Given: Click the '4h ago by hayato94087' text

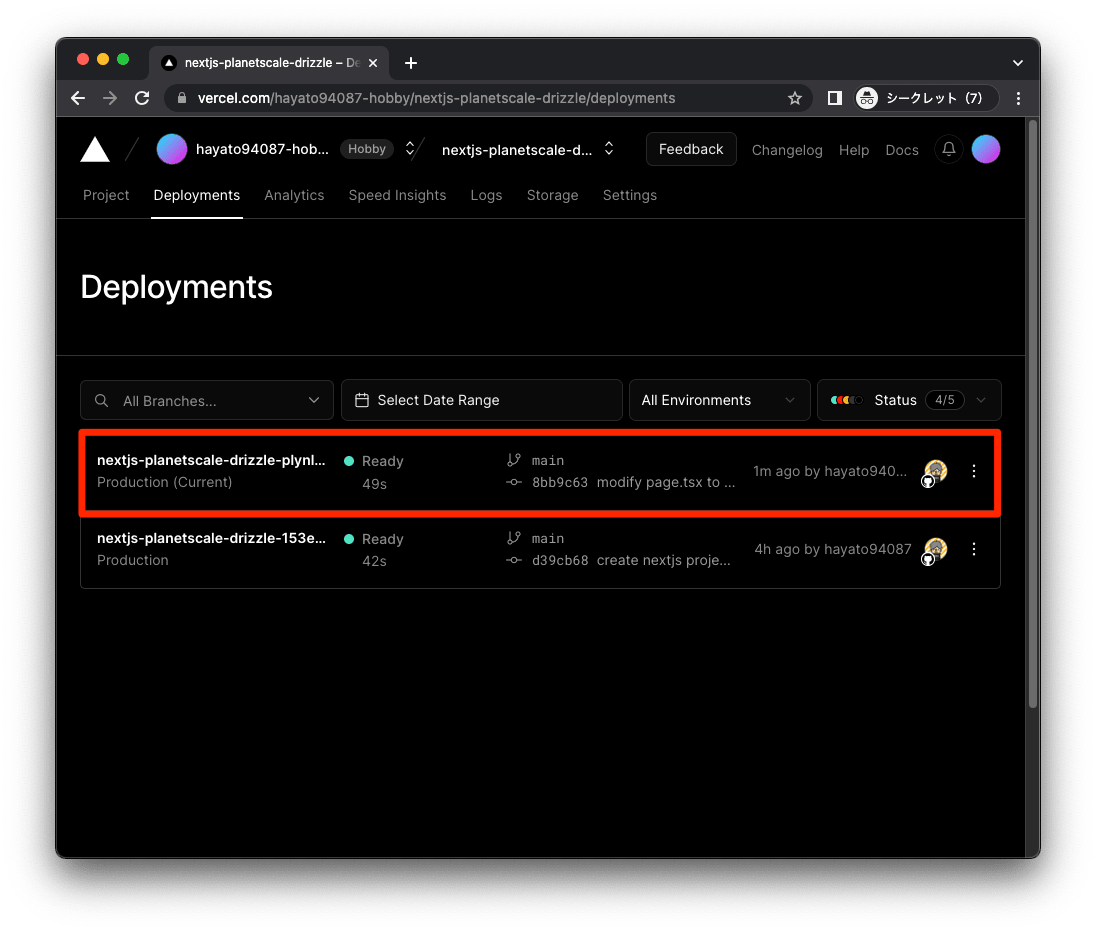Looking at the screenshot, I should 832,550.
